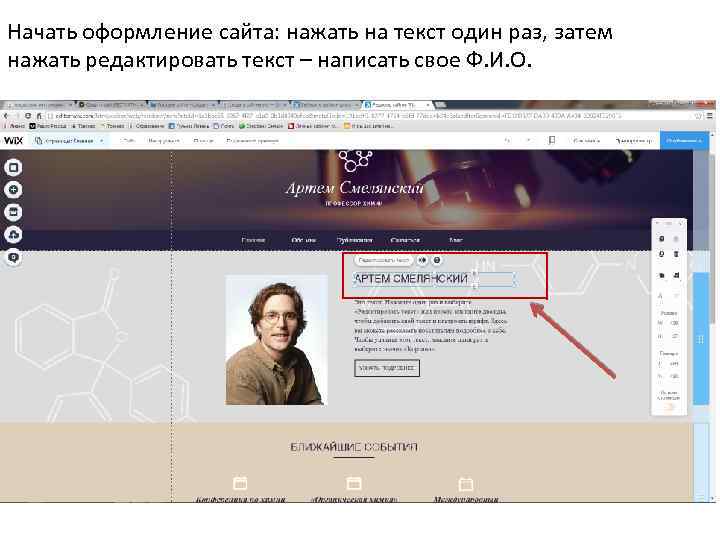720x540 pixels.
Task: Select the БЛИЖАЙШИЕ СОБЫТИЯ section heading
Action: 354,447
